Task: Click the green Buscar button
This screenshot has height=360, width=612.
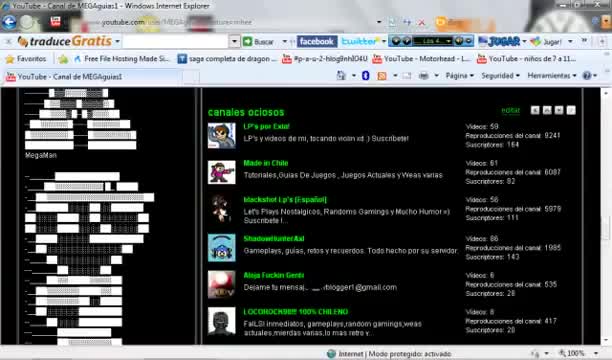Action: tap(258, 41)
